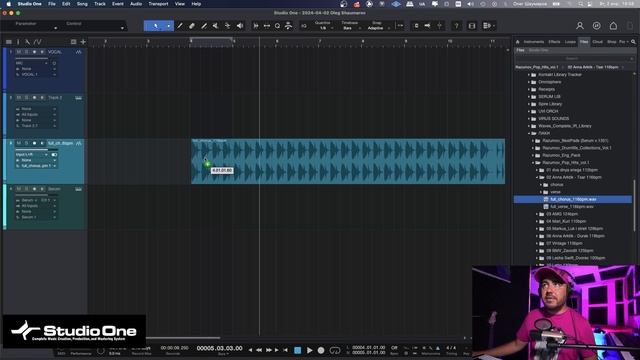Viewport: 640px width, 360px height.
Task: Expand the chorus subfolder
Action: tap(541, 185)
